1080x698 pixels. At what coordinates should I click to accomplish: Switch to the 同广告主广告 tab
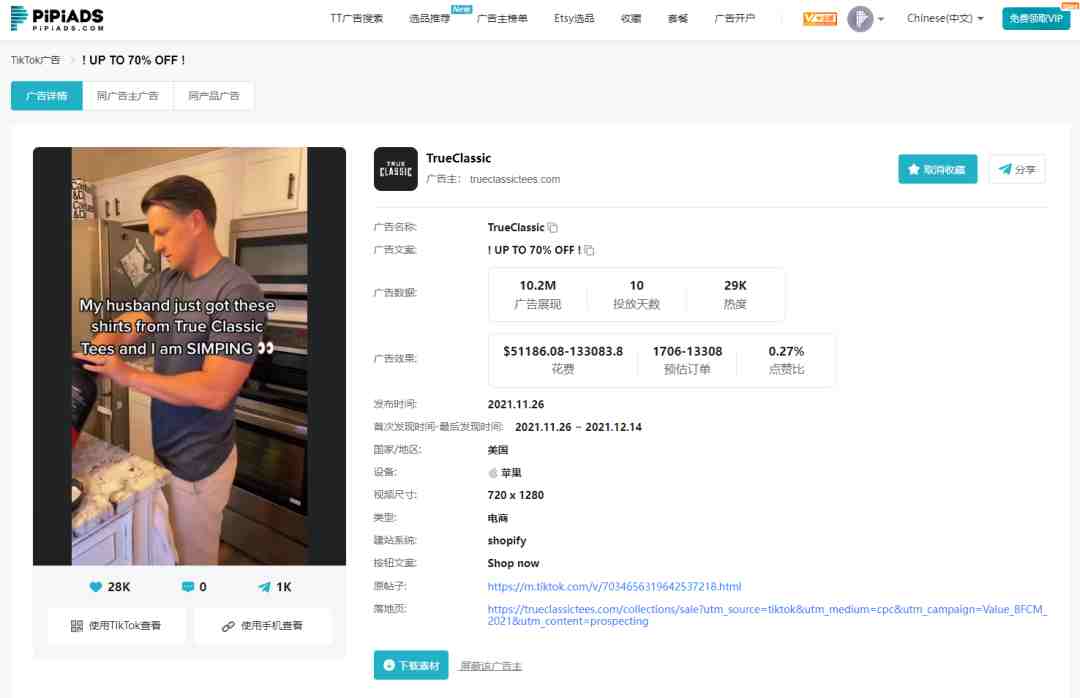pos(127,96)
